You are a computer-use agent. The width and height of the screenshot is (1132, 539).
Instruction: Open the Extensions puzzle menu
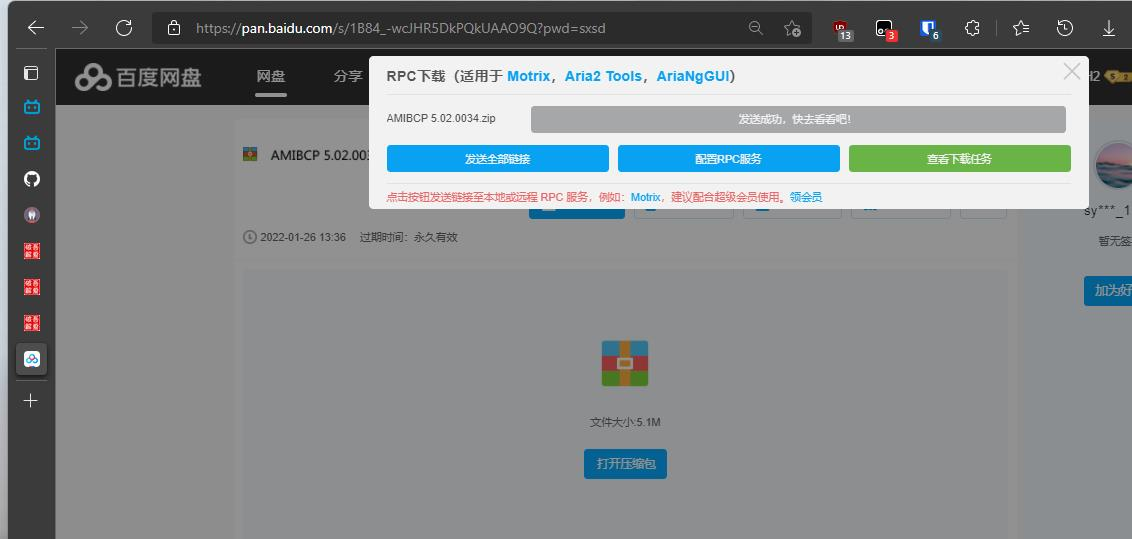click(x=972, y=28)
